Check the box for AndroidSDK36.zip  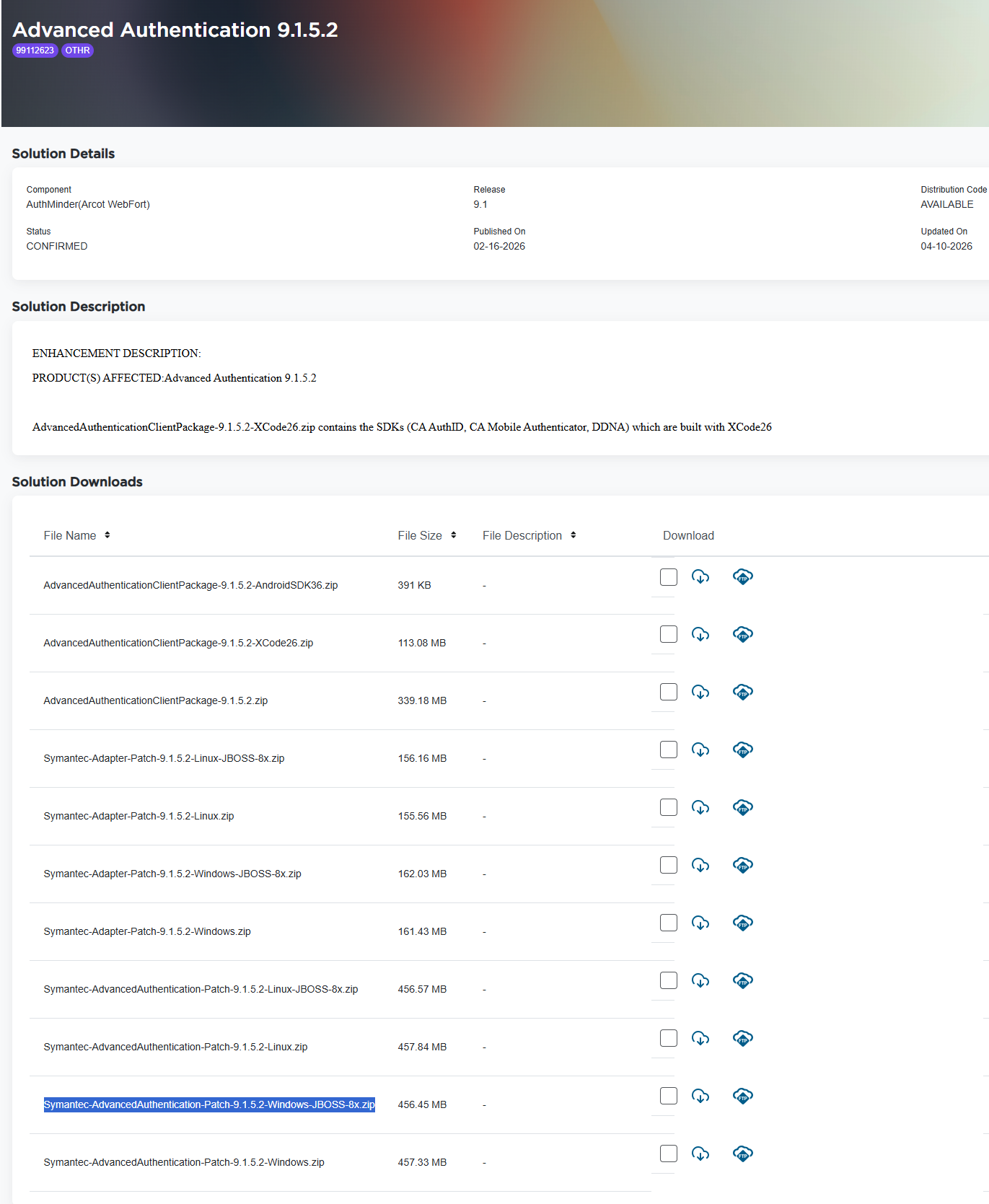click(669, 577)
